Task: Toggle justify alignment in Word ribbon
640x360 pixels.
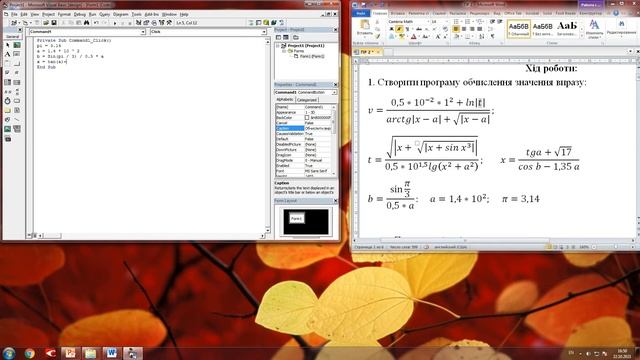Action: (480, 29)
